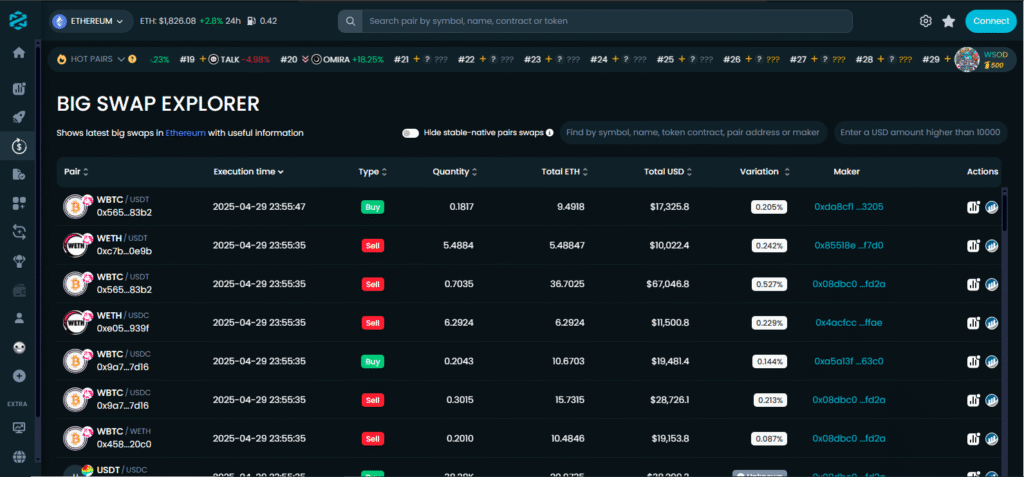Image resolution: width=1024 pixels, height=477 pixels.
Task: Click the gas fee pump icon
Action: pyautogui.click(x=251, y=21)
